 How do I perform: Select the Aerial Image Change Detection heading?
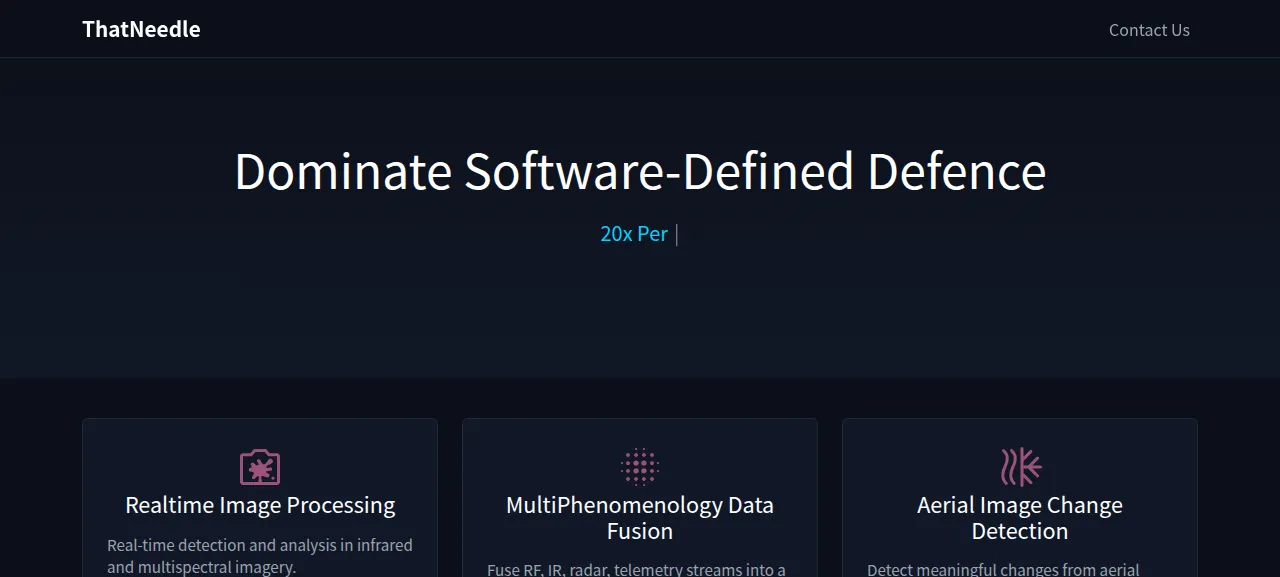coord(1020,518)
